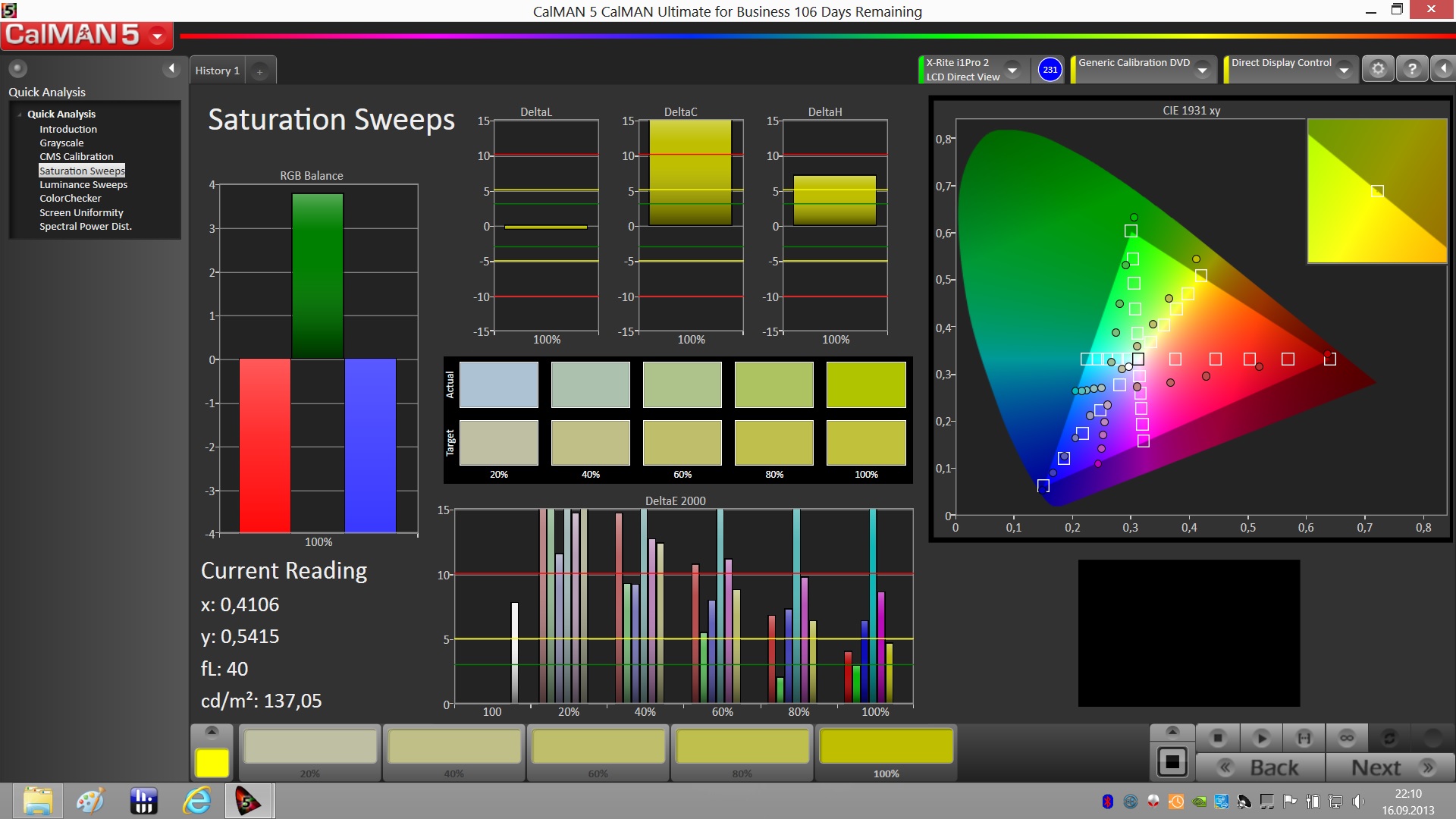Open ColorChecker in Quick Analysis list
Screen dimensions: 1456x819
(x=70, y=199)
